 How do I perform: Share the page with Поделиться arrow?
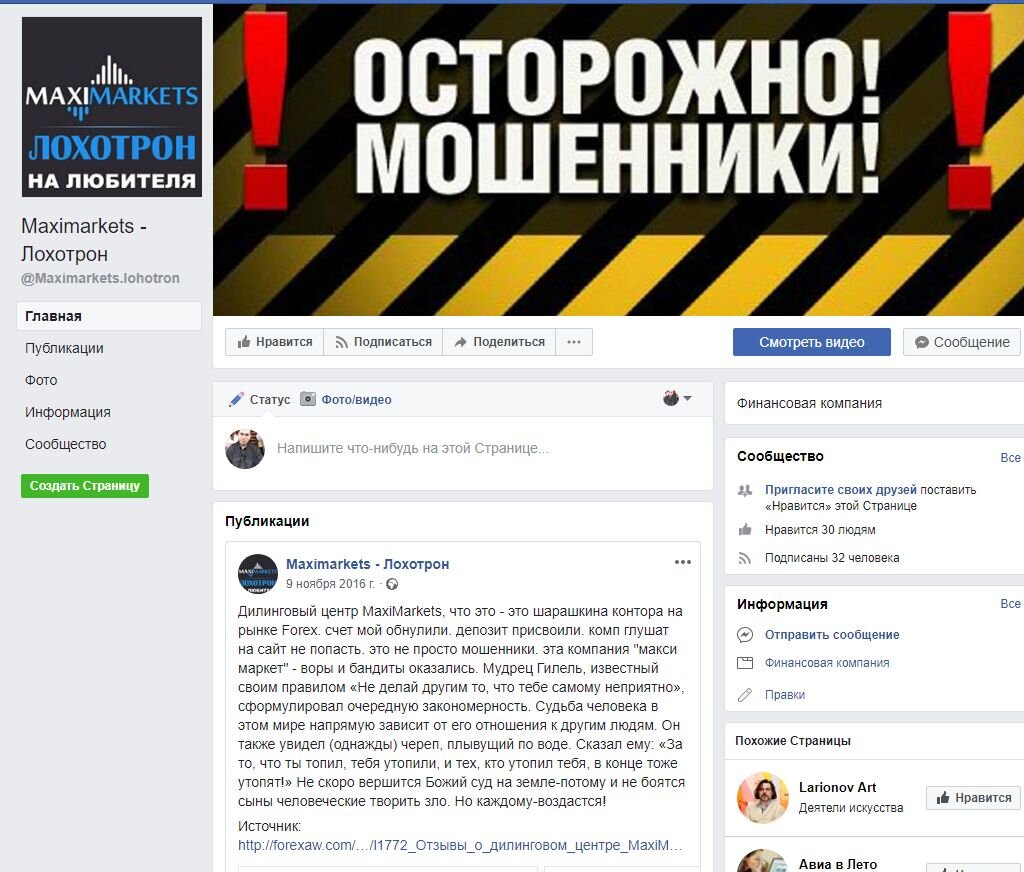click(499, 342)
